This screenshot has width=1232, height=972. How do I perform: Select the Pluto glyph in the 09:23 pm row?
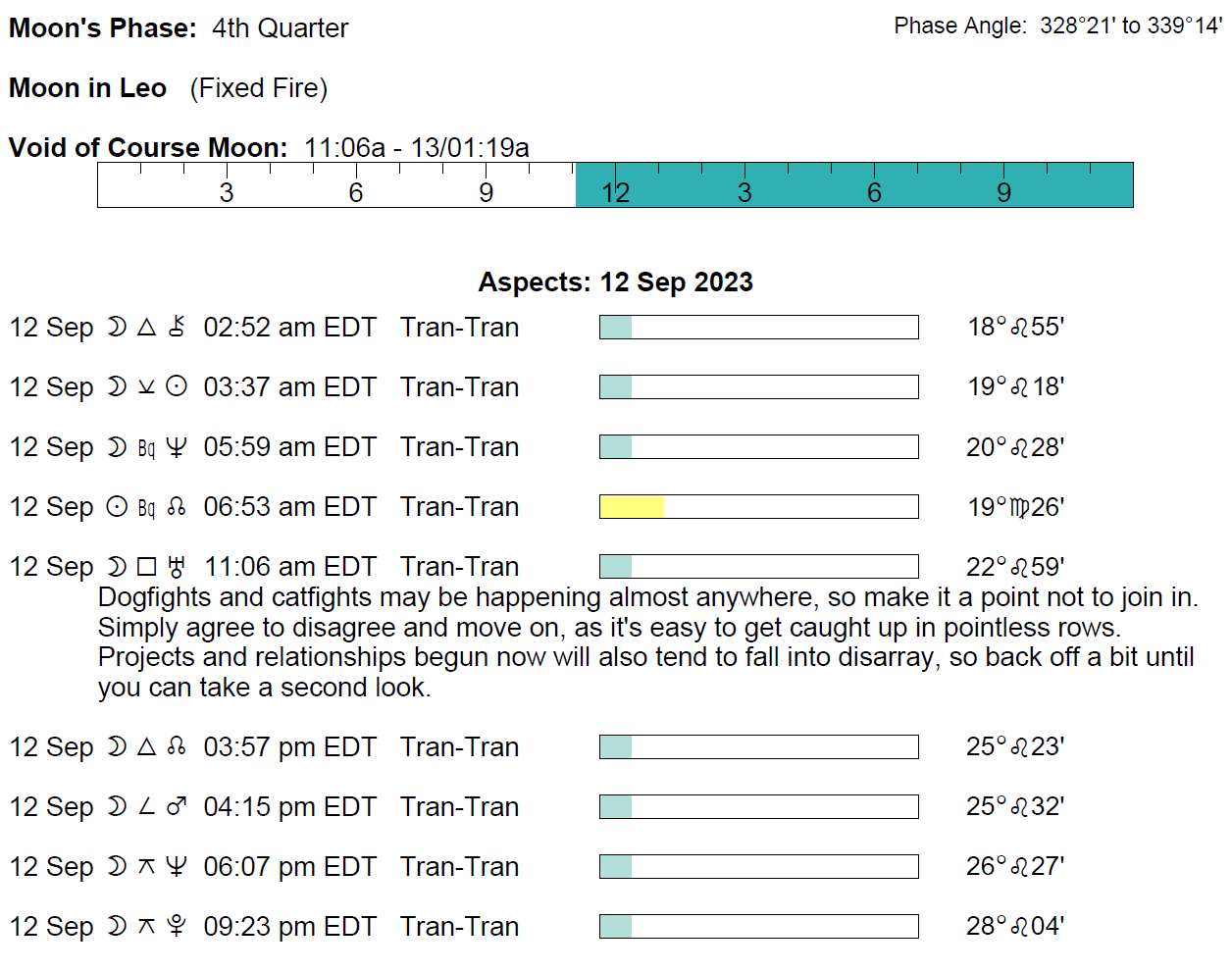coord(177,926)
